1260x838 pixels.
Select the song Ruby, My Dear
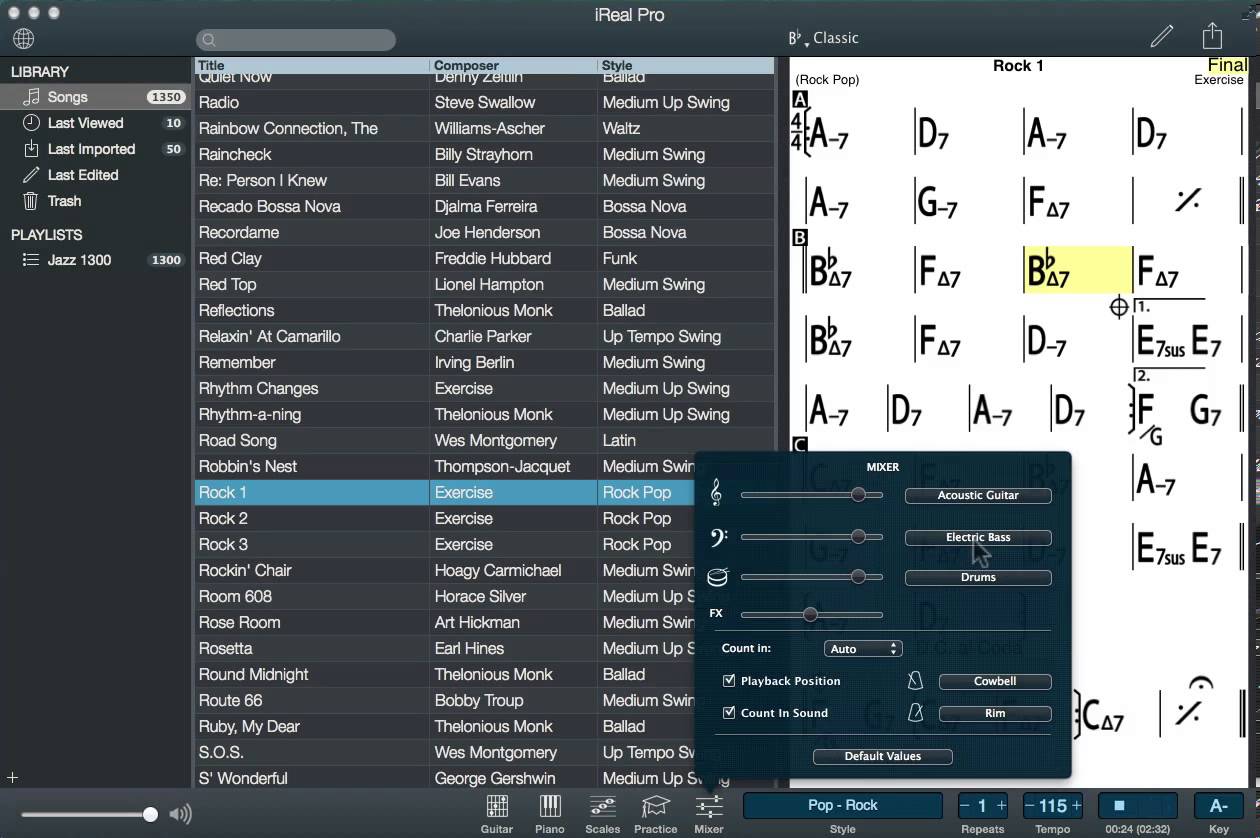tap(444, 726)
